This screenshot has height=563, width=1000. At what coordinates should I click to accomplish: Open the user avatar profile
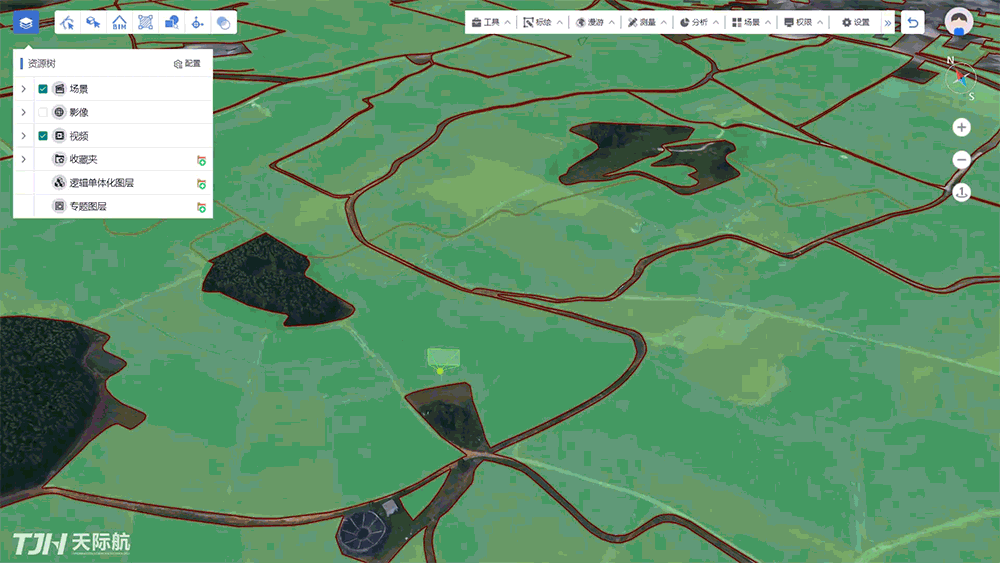click(x=959, y=22)
